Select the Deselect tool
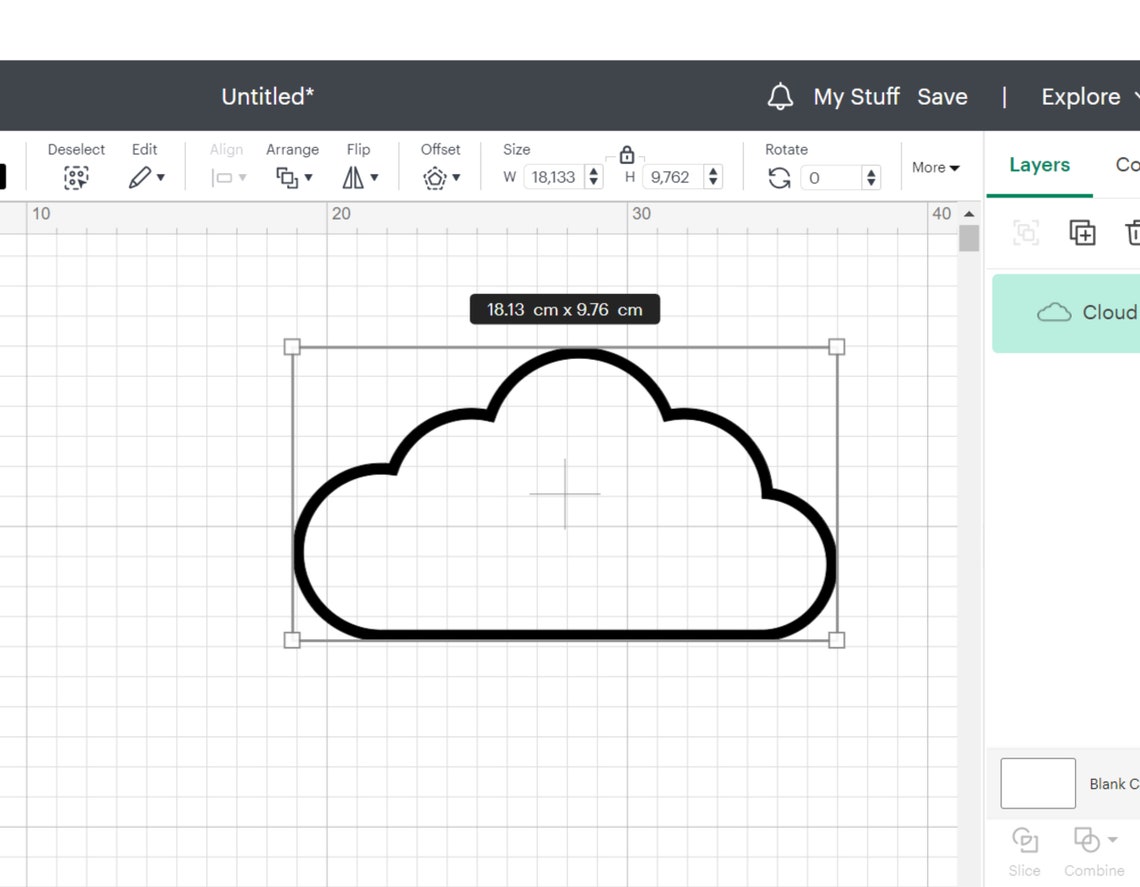Viewport: 1140px width, 887px height. click(76, 177)
